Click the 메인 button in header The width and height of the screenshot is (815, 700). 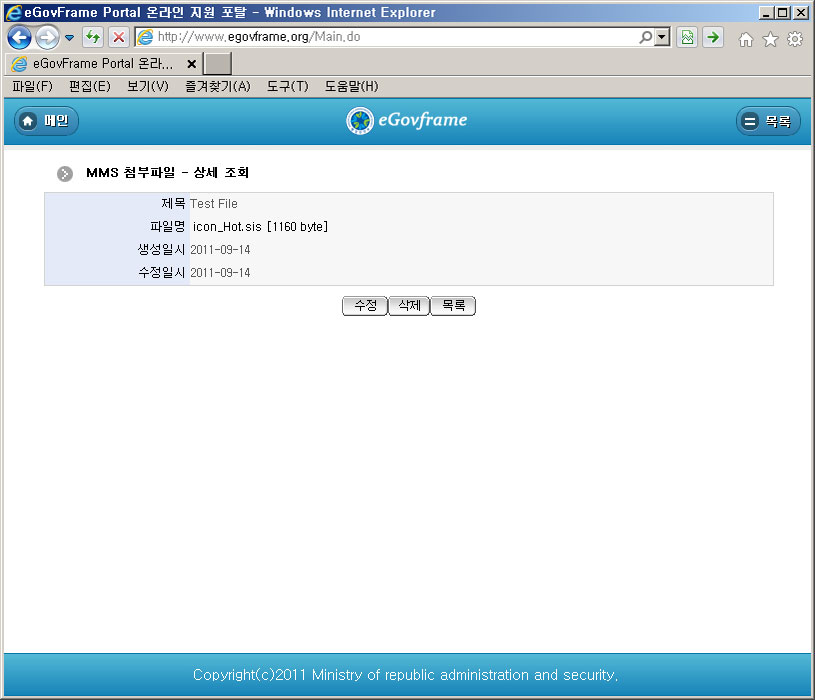point(46,121)
